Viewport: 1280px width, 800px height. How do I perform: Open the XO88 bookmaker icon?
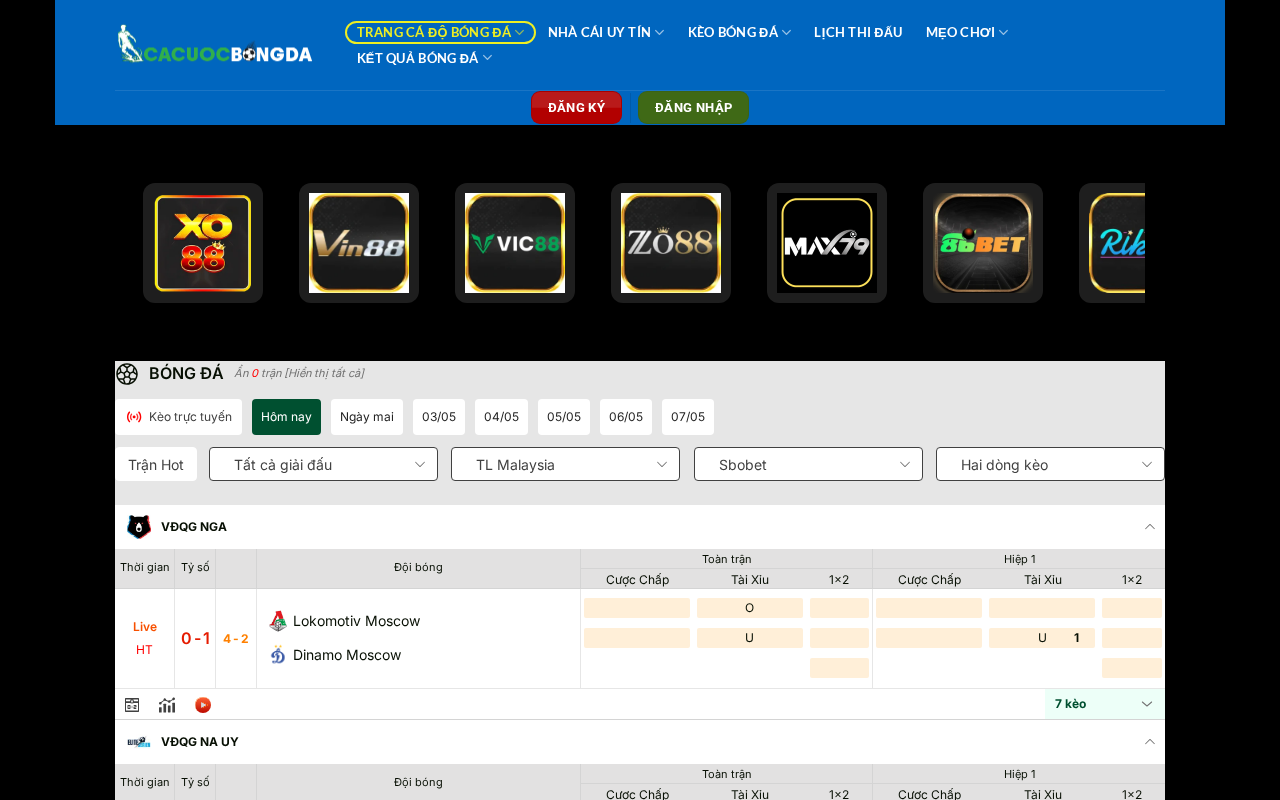tap(203, 243)
